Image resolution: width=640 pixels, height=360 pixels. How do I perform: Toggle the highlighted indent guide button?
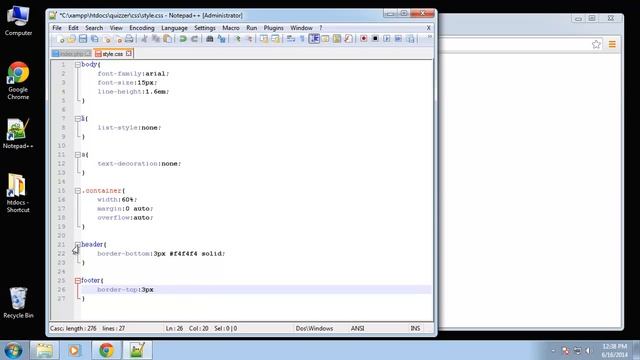314,39
